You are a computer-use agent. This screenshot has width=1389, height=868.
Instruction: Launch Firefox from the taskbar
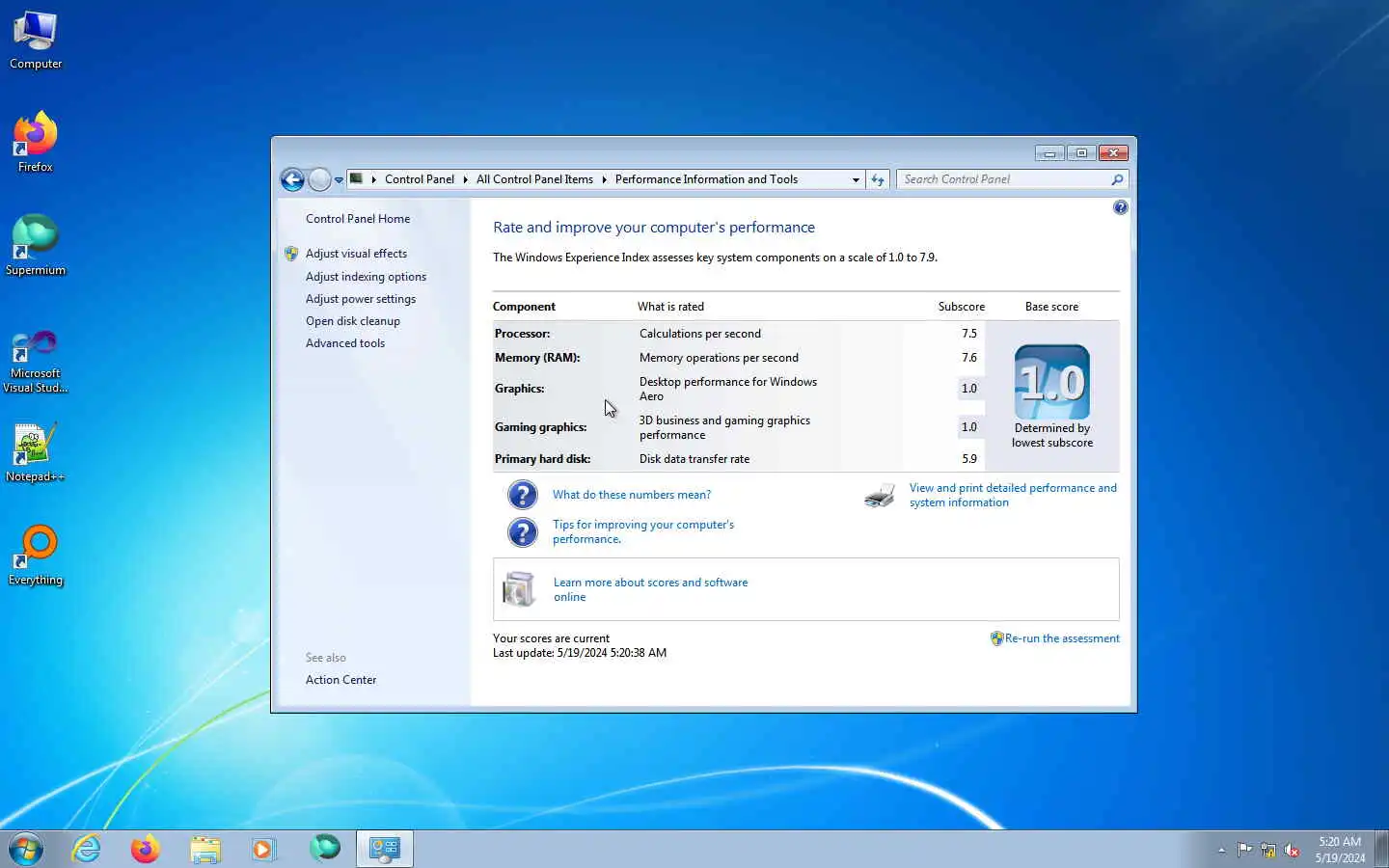coord(146,849)
